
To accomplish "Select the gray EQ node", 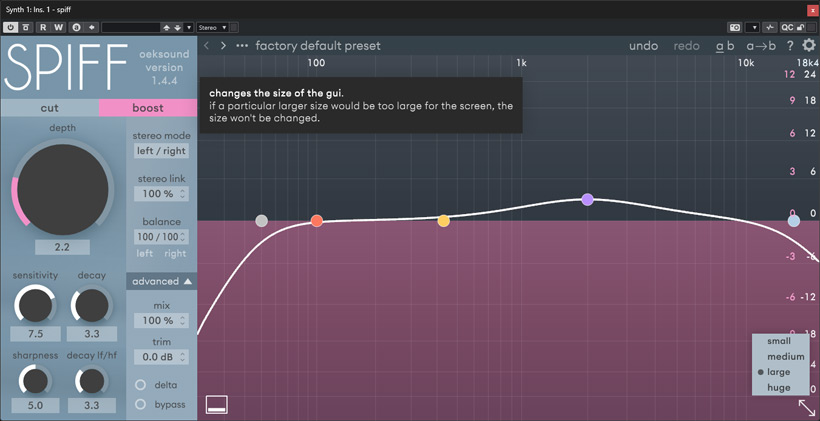I will tap(261, 221).
